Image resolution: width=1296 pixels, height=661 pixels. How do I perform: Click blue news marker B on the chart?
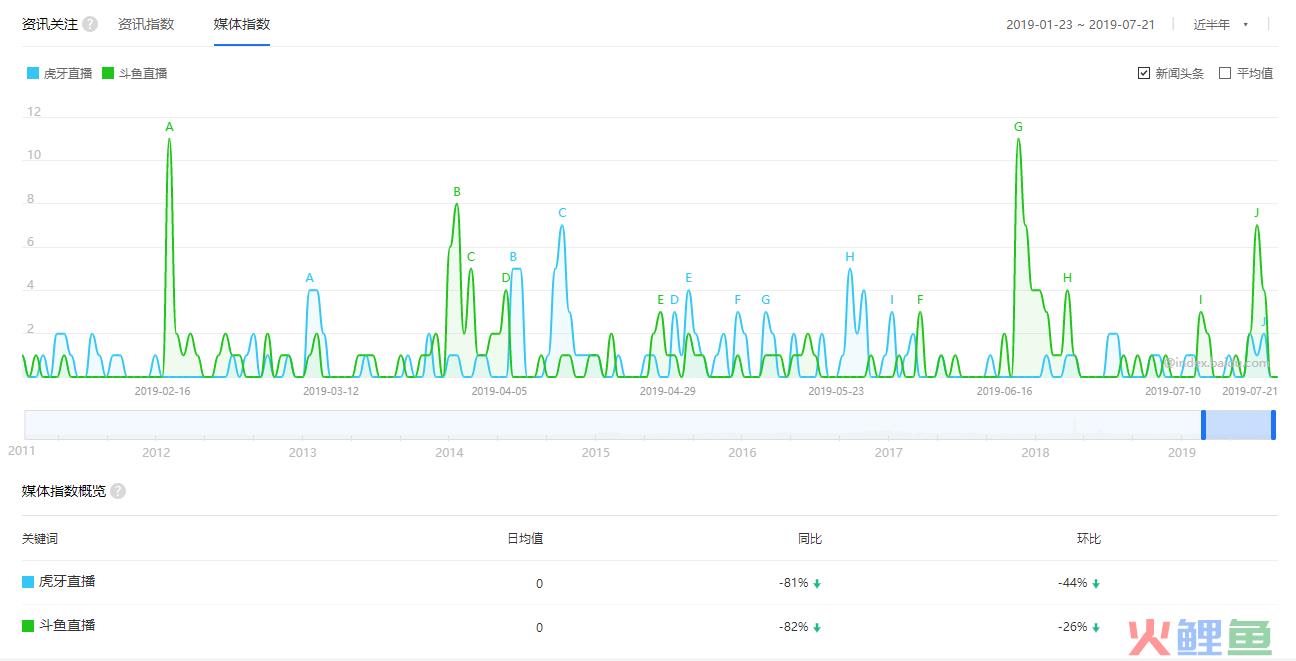point(513,257)
